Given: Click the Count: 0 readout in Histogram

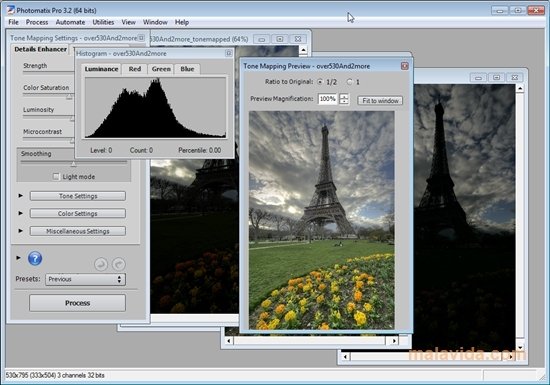Looking at the screenshot, I should 141,150.
